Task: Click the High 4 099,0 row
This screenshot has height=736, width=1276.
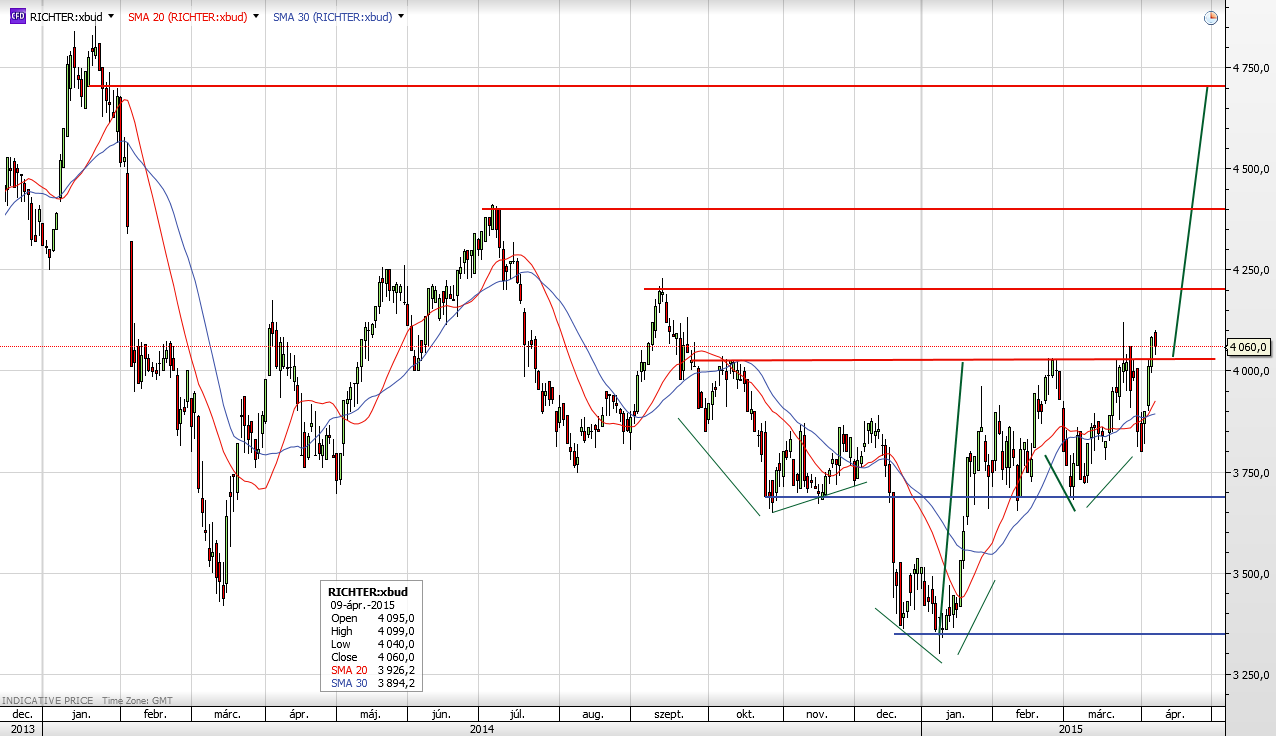Action: [372, 631]
